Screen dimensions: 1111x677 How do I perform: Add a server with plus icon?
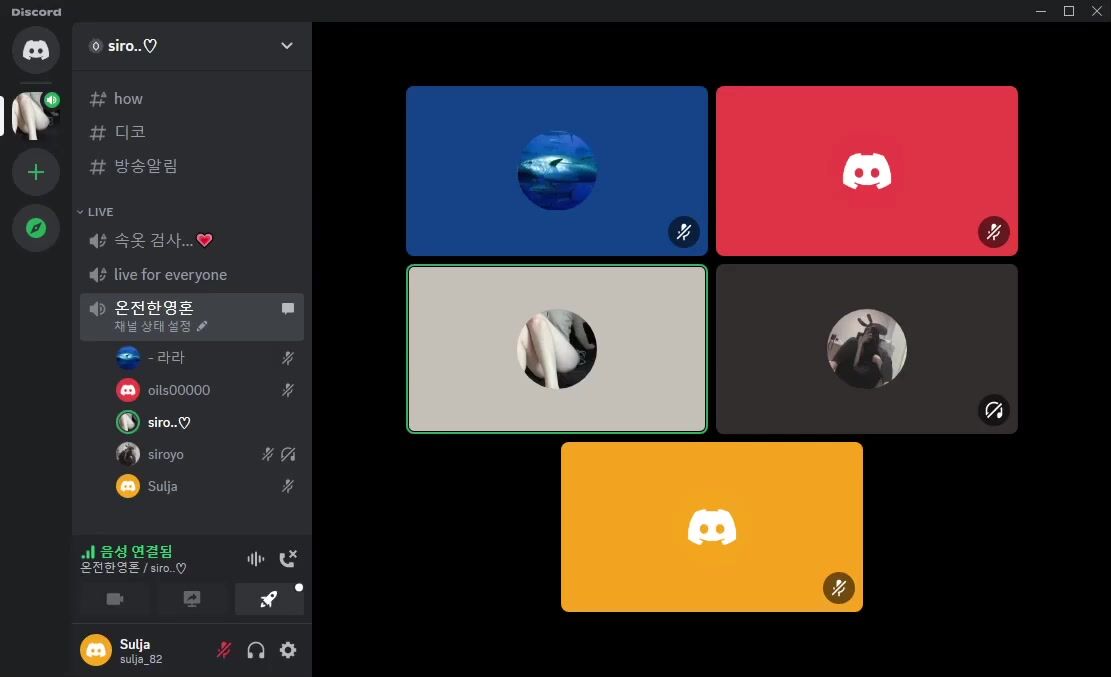coord(35,172)
